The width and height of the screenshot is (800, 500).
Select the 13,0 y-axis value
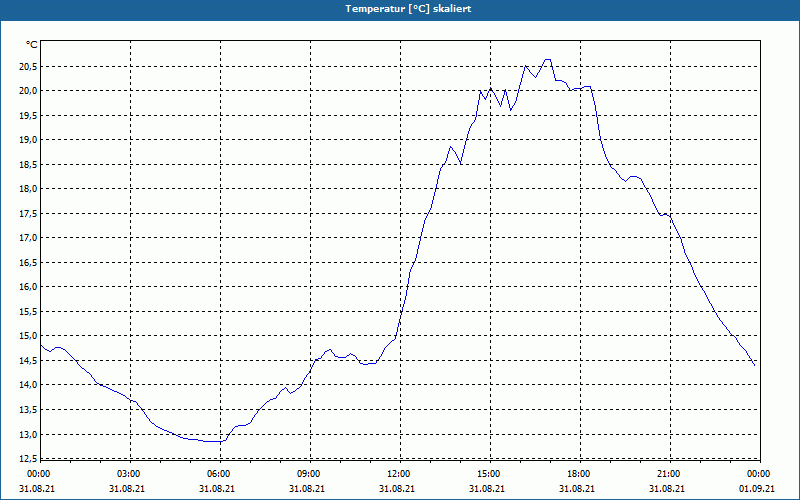28,434
